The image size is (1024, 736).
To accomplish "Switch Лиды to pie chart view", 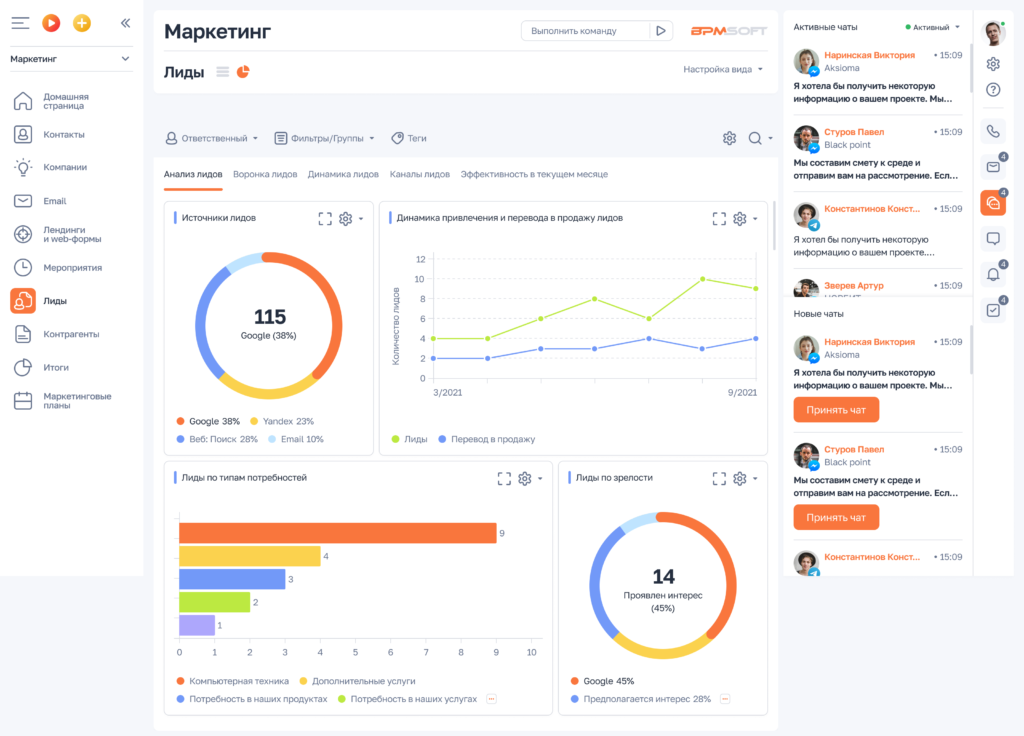I will coord(243,72).
